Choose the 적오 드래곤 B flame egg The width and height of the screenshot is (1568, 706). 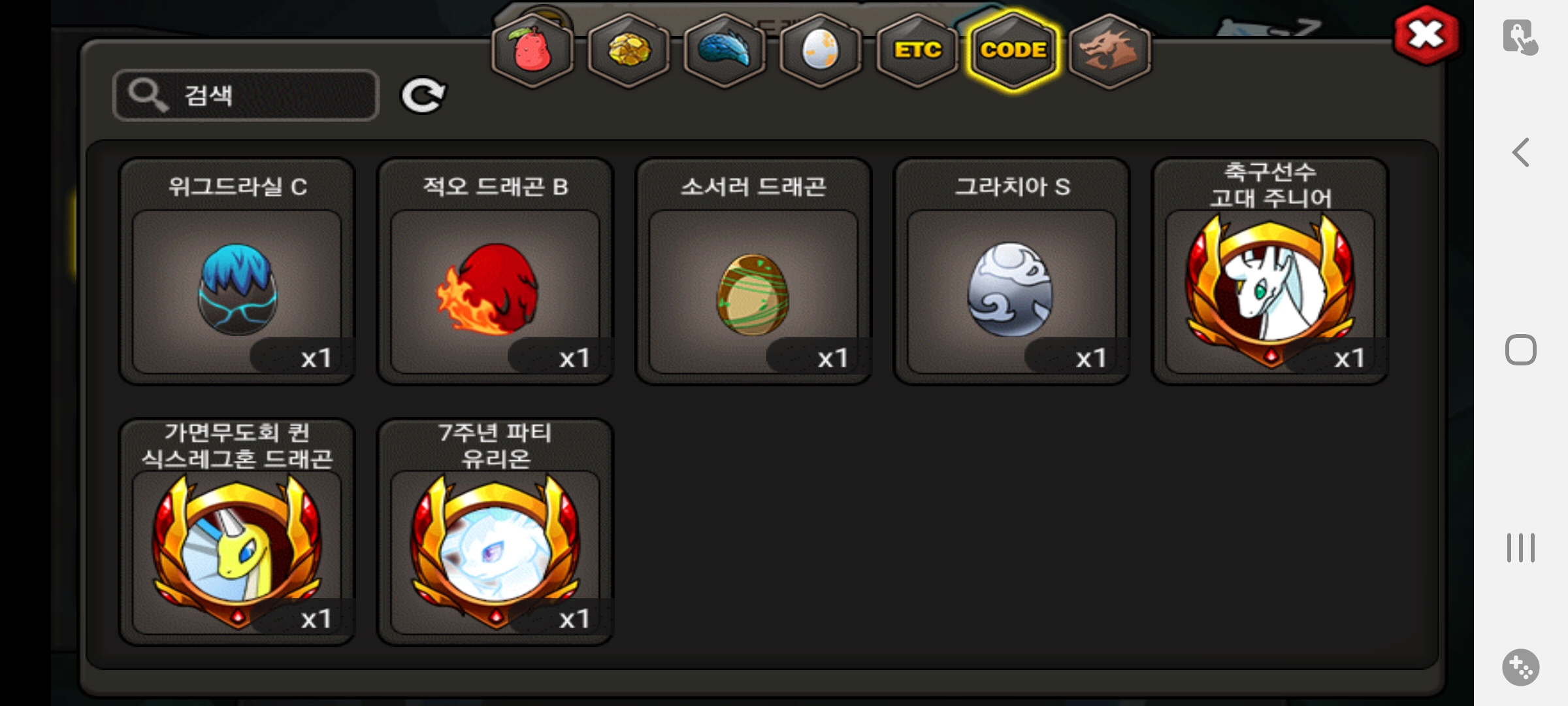click(495, 271)
